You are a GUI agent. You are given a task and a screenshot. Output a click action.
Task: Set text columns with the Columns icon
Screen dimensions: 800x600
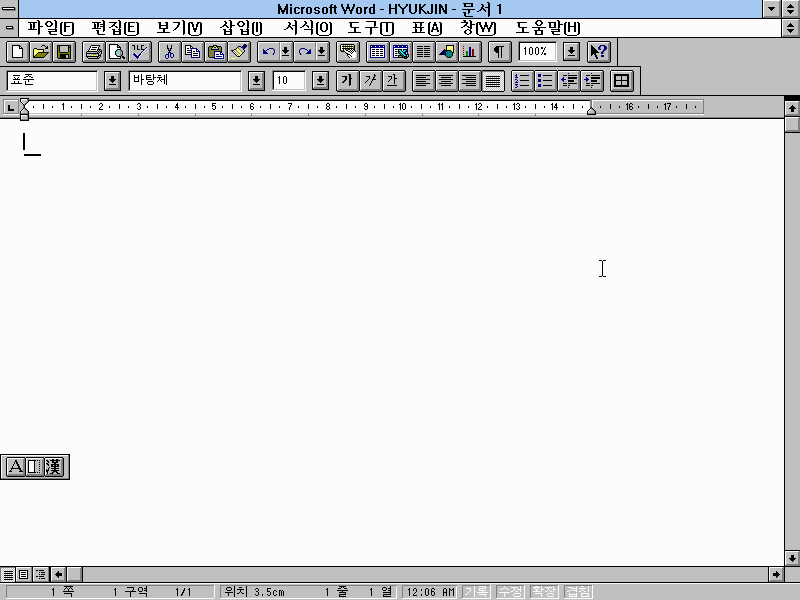coord(423,52)
